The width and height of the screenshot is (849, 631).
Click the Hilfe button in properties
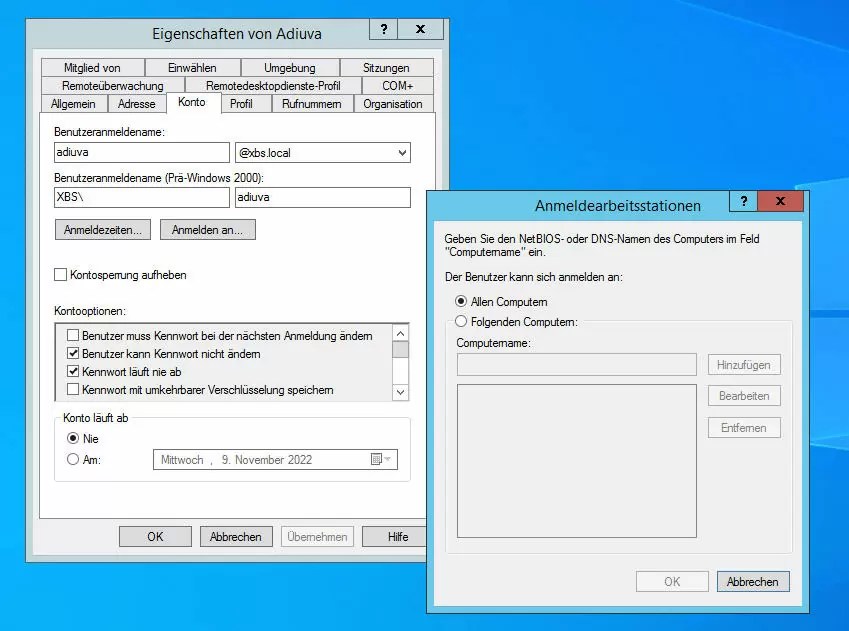click(x=398, y=537)
